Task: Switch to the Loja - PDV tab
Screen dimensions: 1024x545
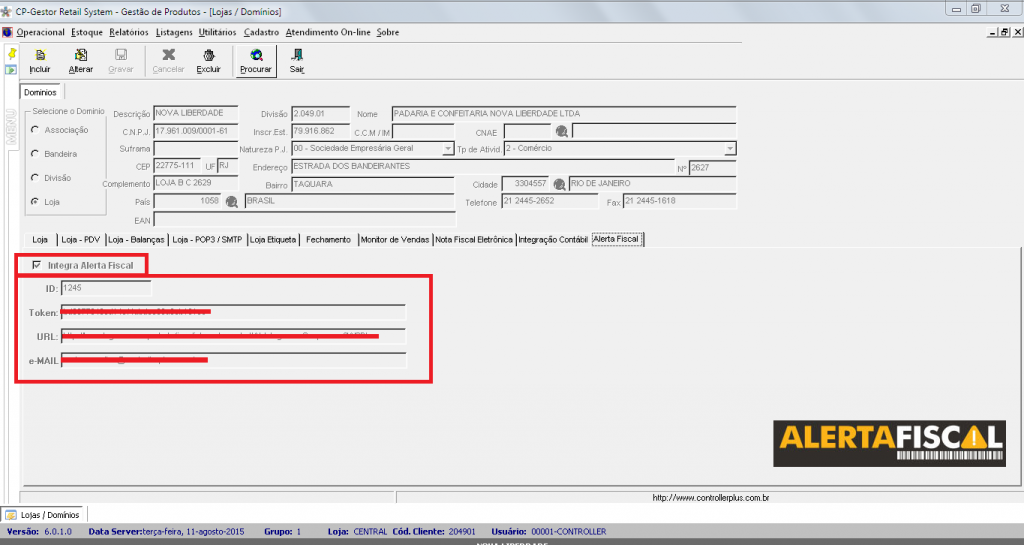Action: (80, 240)
